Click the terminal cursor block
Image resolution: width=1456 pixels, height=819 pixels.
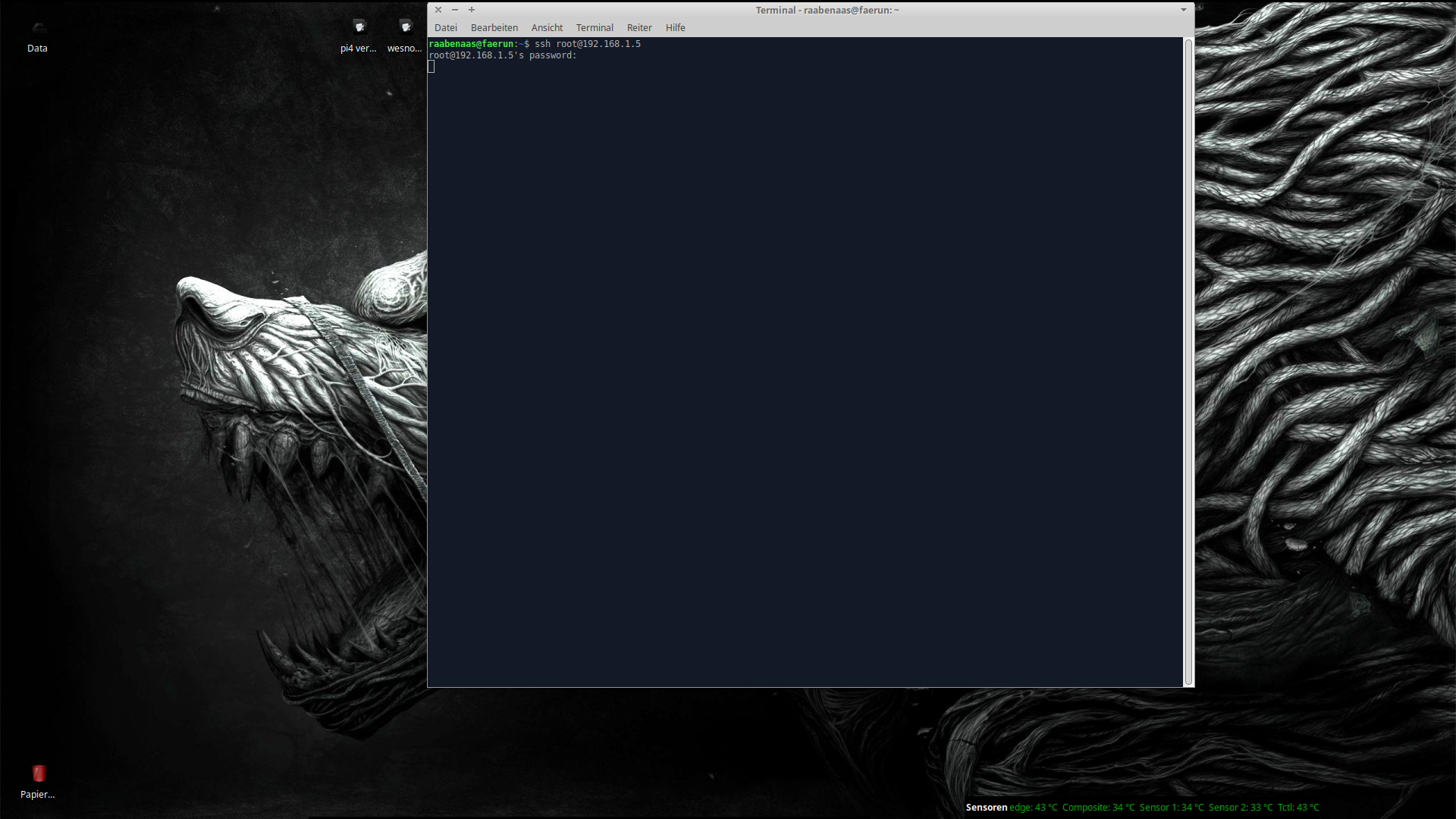[x=431, y=67]
